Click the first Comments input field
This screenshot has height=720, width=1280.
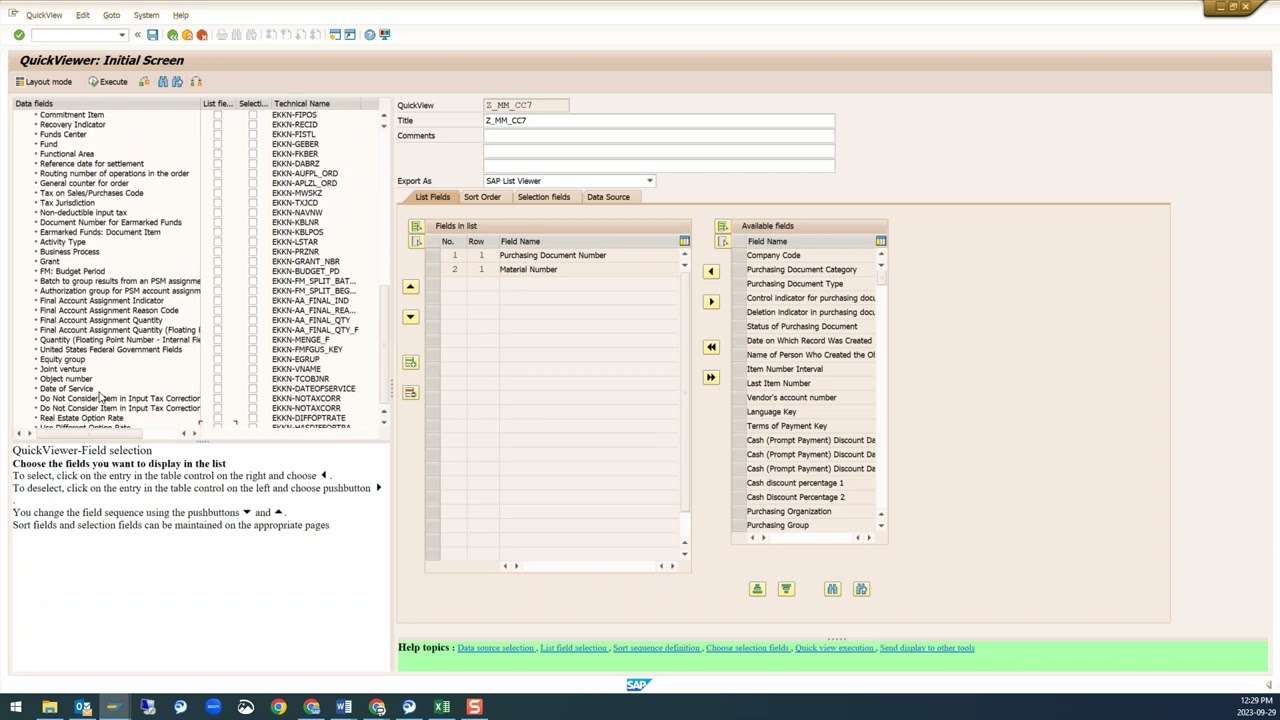point(659,136)
